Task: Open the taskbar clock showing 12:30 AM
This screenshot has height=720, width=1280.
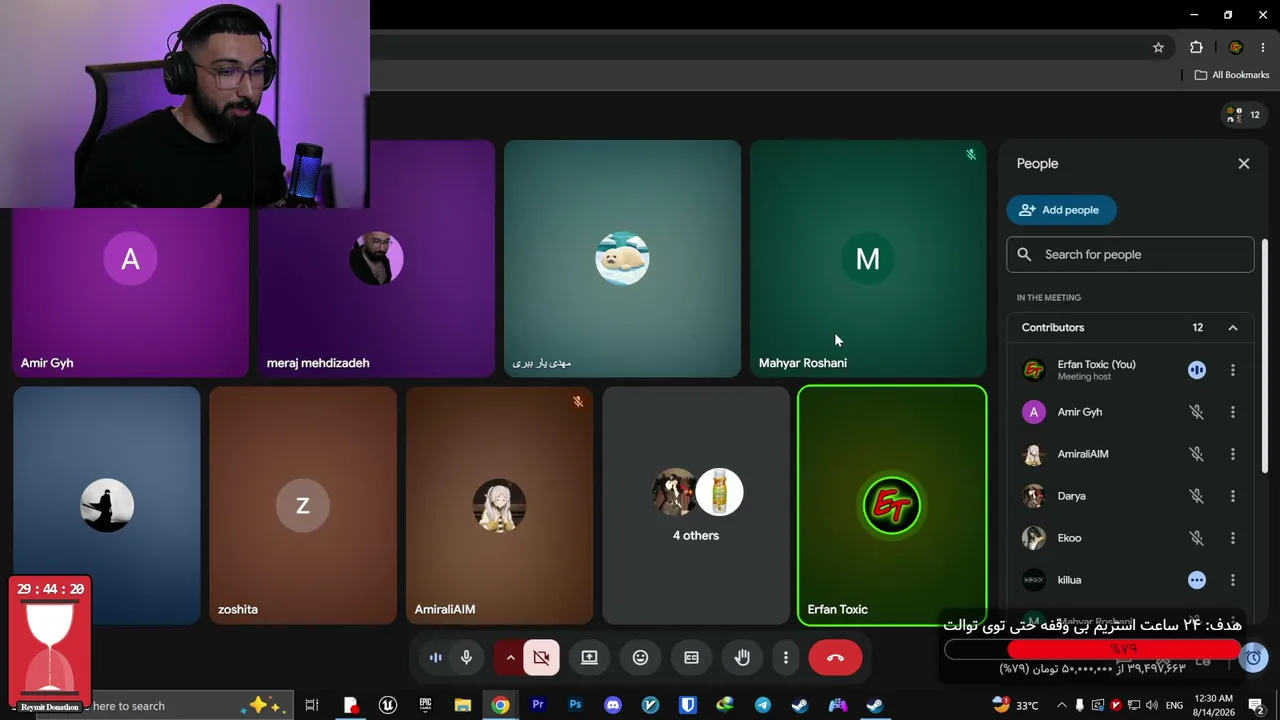Action: click(x=1213, y=705)
